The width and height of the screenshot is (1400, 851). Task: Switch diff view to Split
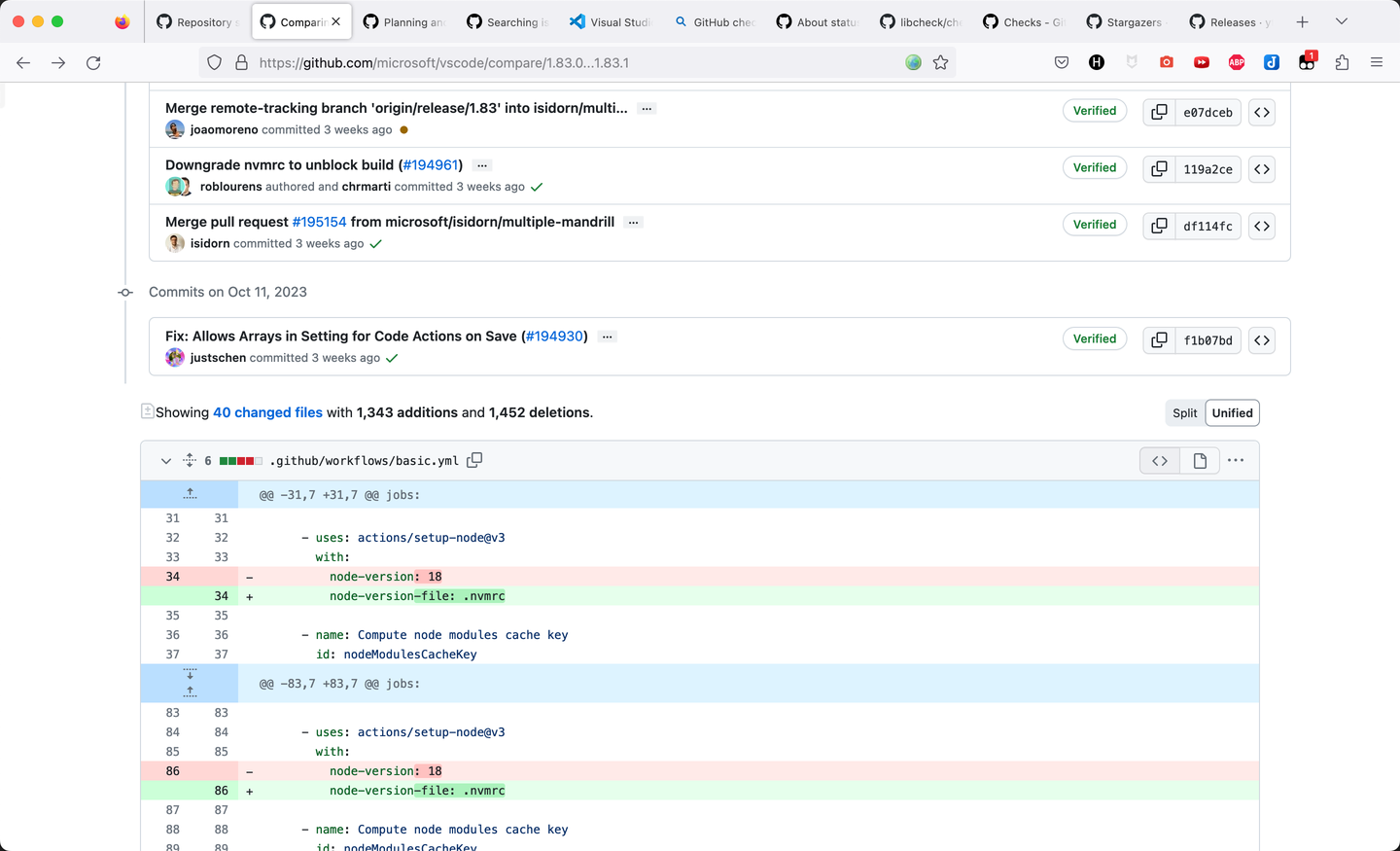[1185, 412]
